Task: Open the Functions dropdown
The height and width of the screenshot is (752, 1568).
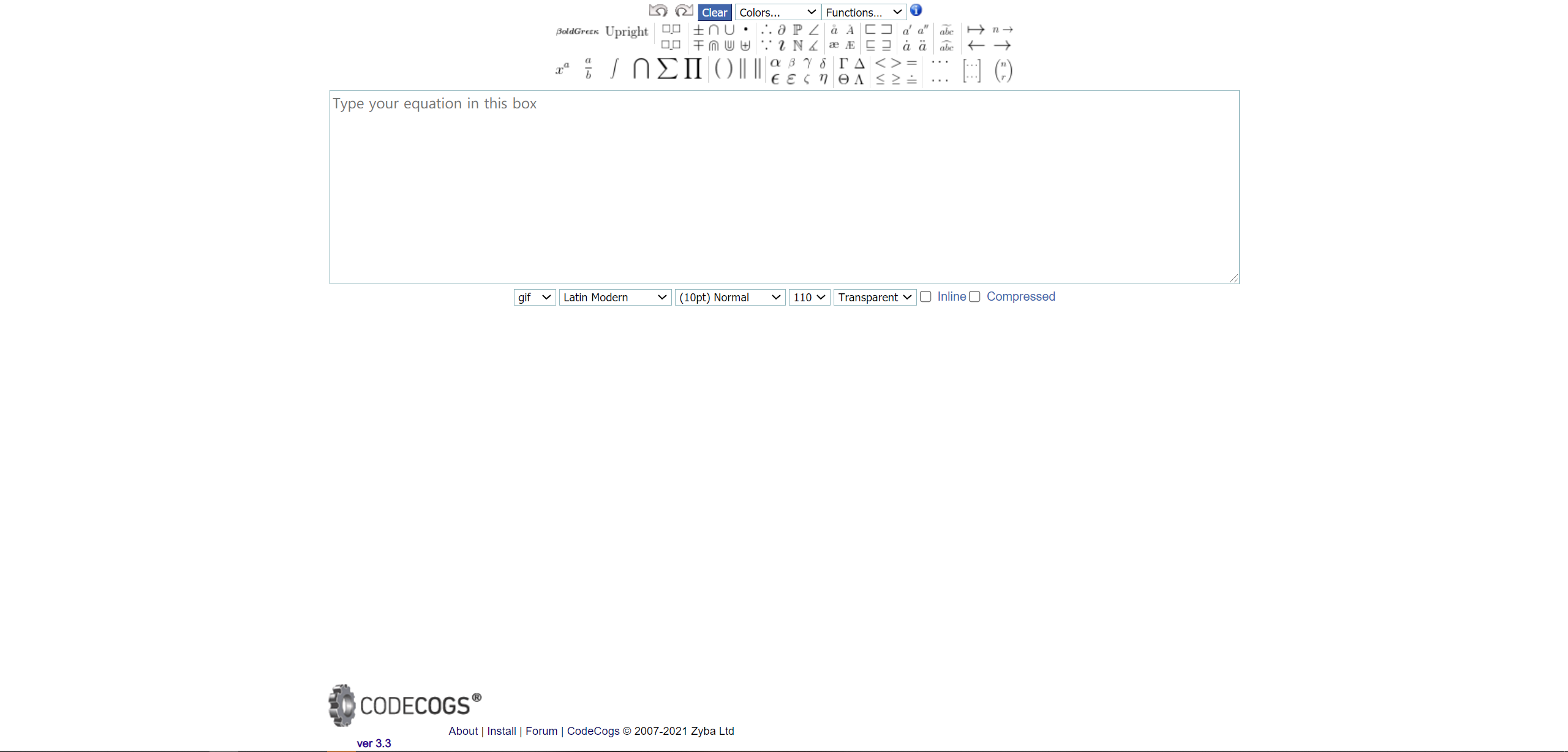Action: 863,12
